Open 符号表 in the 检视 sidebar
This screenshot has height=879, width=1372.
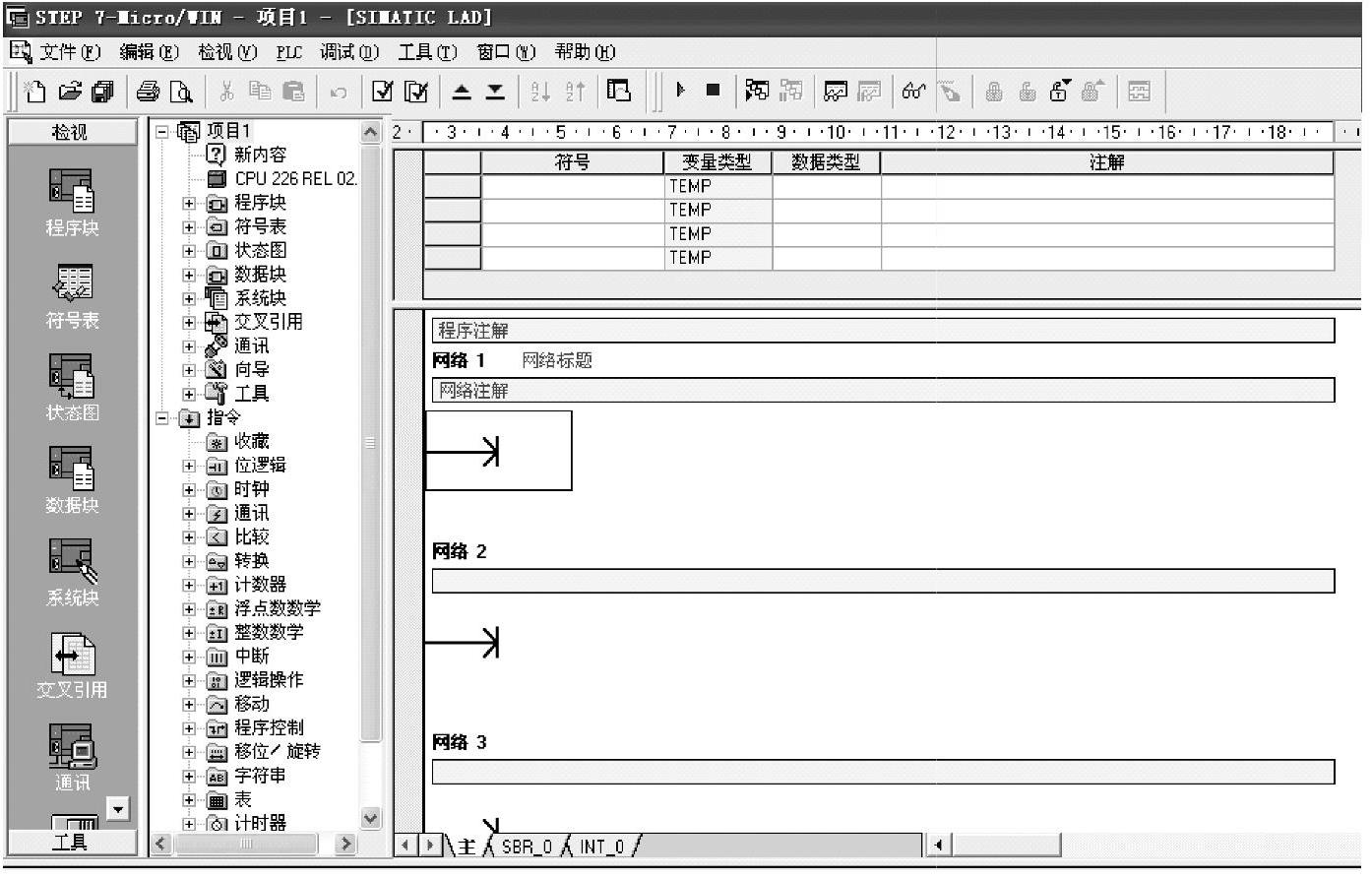click(72, 295)
